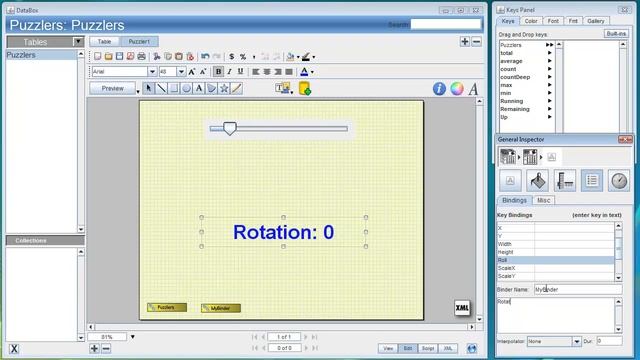The width and height of the screenshot is (640, 360).
Task: Apply percent format with the % icon
Action: point(243,56)
